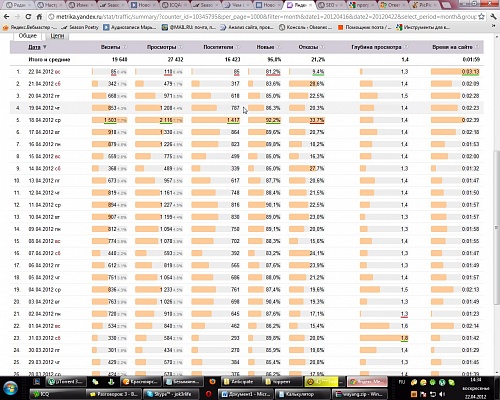Open the Chrome wrench settings menu
The width and height of the screenshot is (500, 400).
pos(493,17)
